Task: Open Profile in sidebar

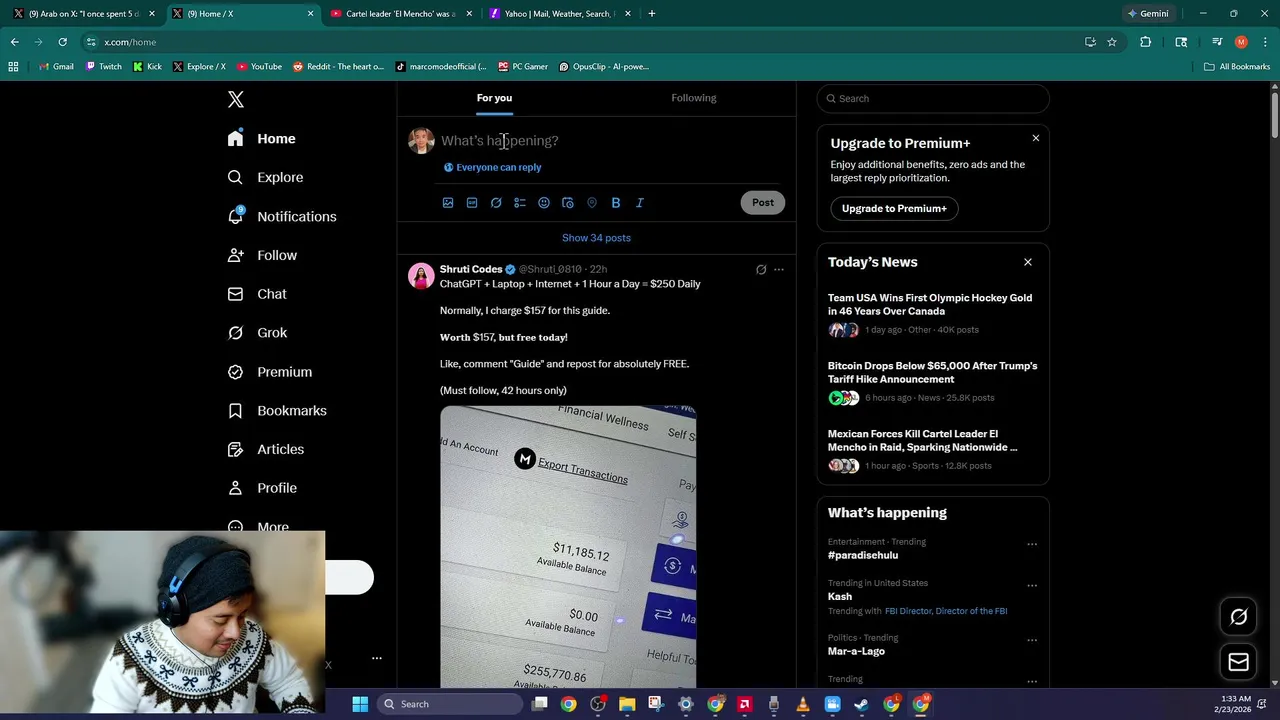Action: click(263, 488)
